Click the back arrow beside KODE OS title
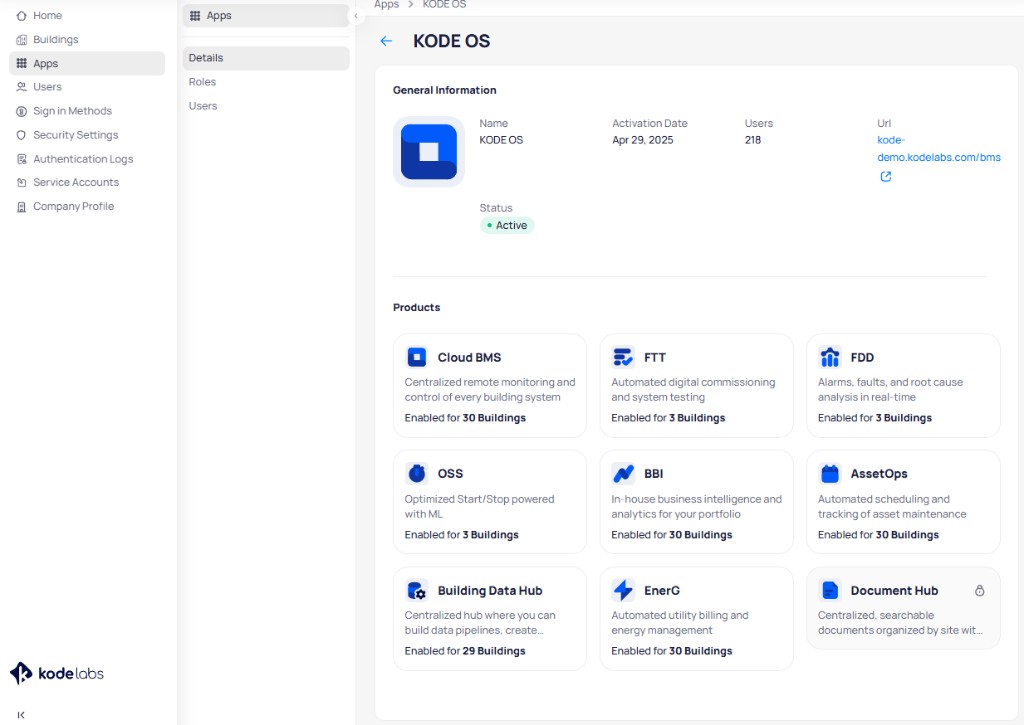The height and width of the screenshot is (725, 1024). (386, 41)
